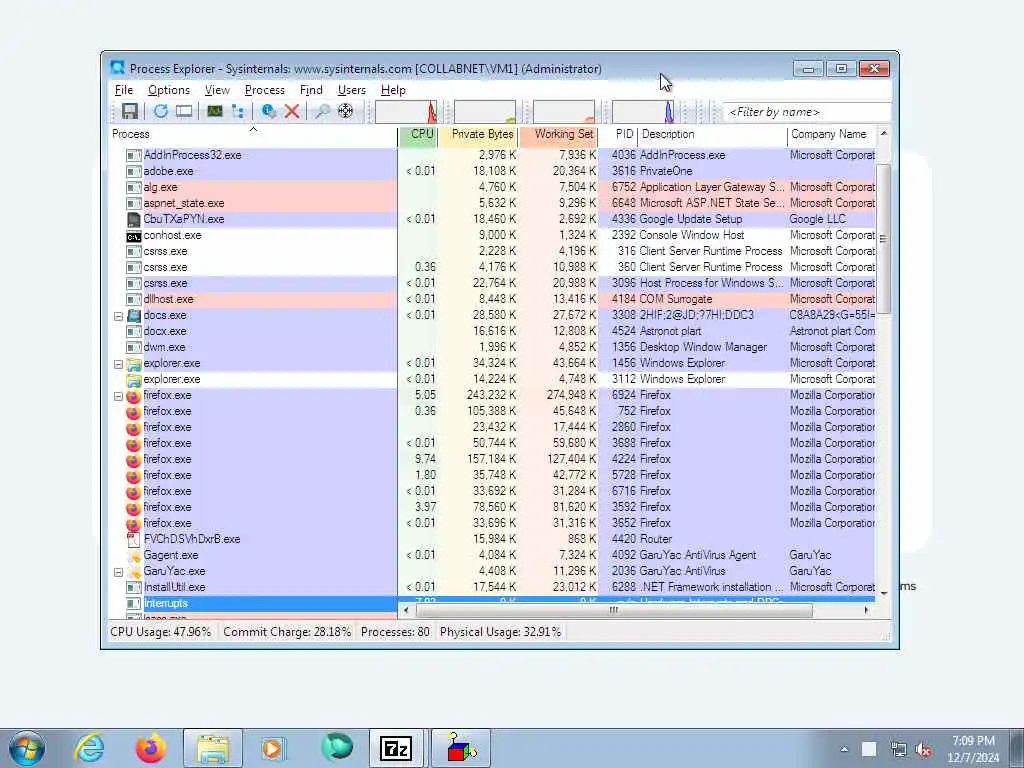Click the Find Handle or DLL magnifier icon

click(322, 112)
